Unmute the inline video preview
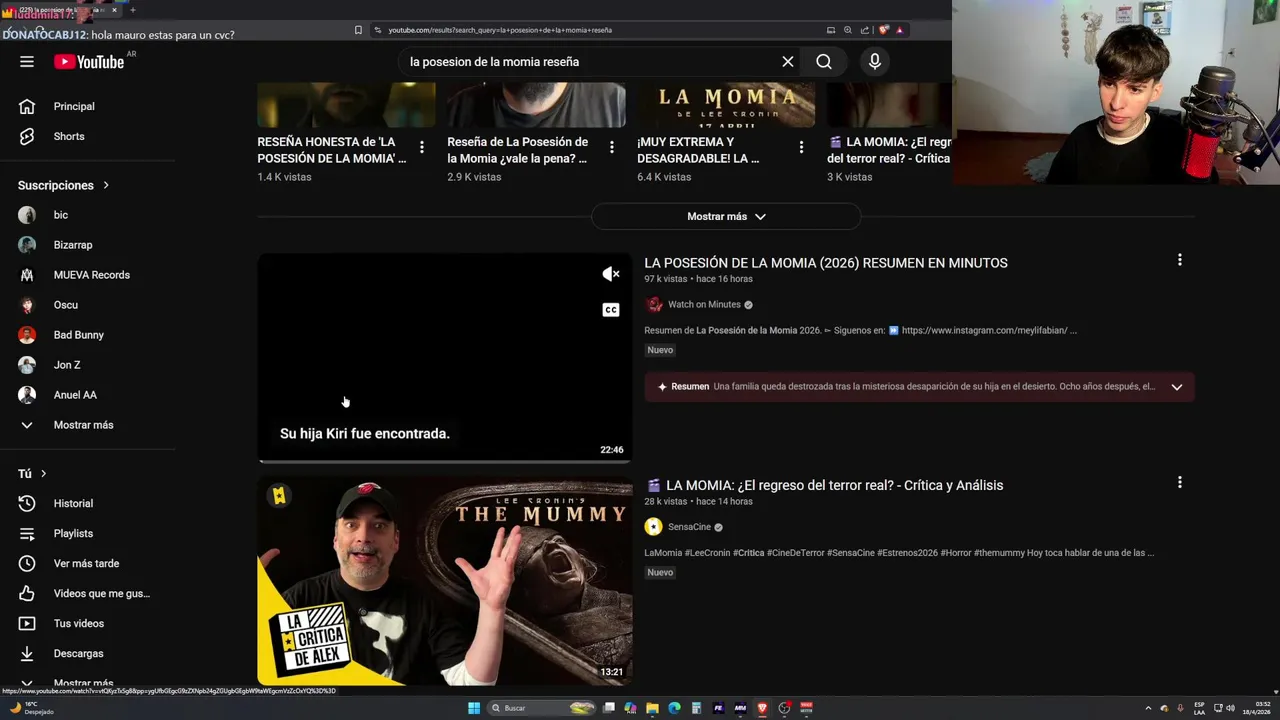 pos(611,274)
